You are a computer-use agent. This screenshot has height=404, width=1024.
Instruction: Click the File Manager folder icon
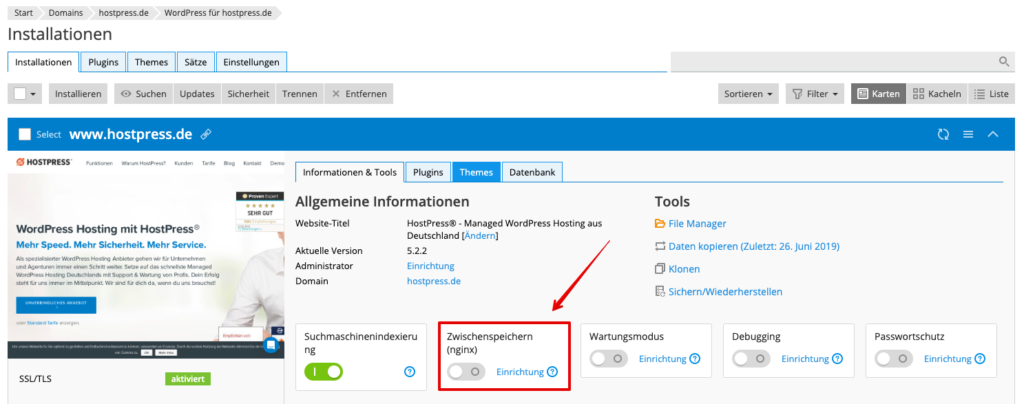660,224
